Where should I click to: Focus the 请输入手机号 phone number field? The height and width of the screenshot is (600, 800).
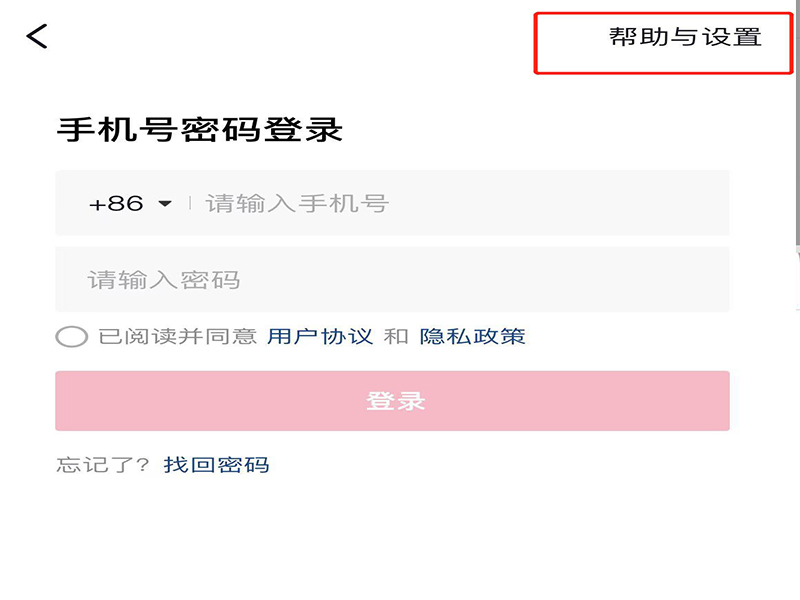pyautogui.click(x=400, y=203)
